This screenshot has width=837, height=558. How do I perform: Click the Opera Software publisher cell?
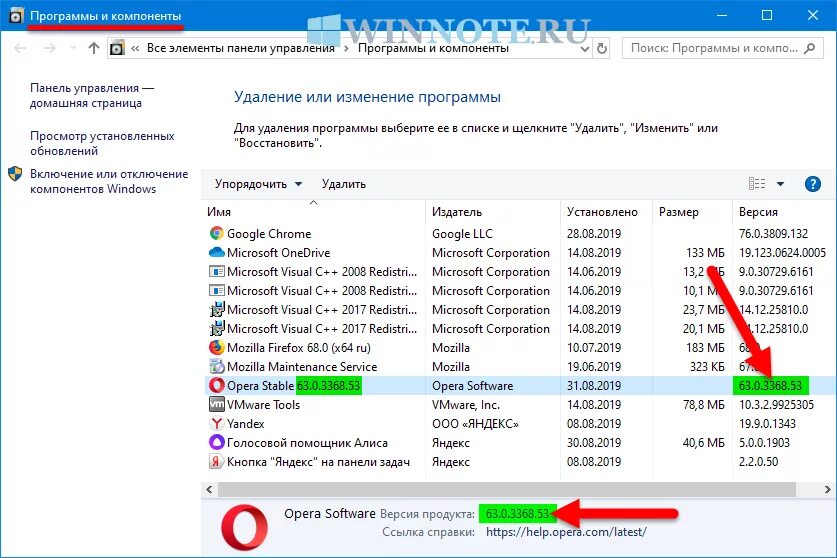click(x=472, y=386)
